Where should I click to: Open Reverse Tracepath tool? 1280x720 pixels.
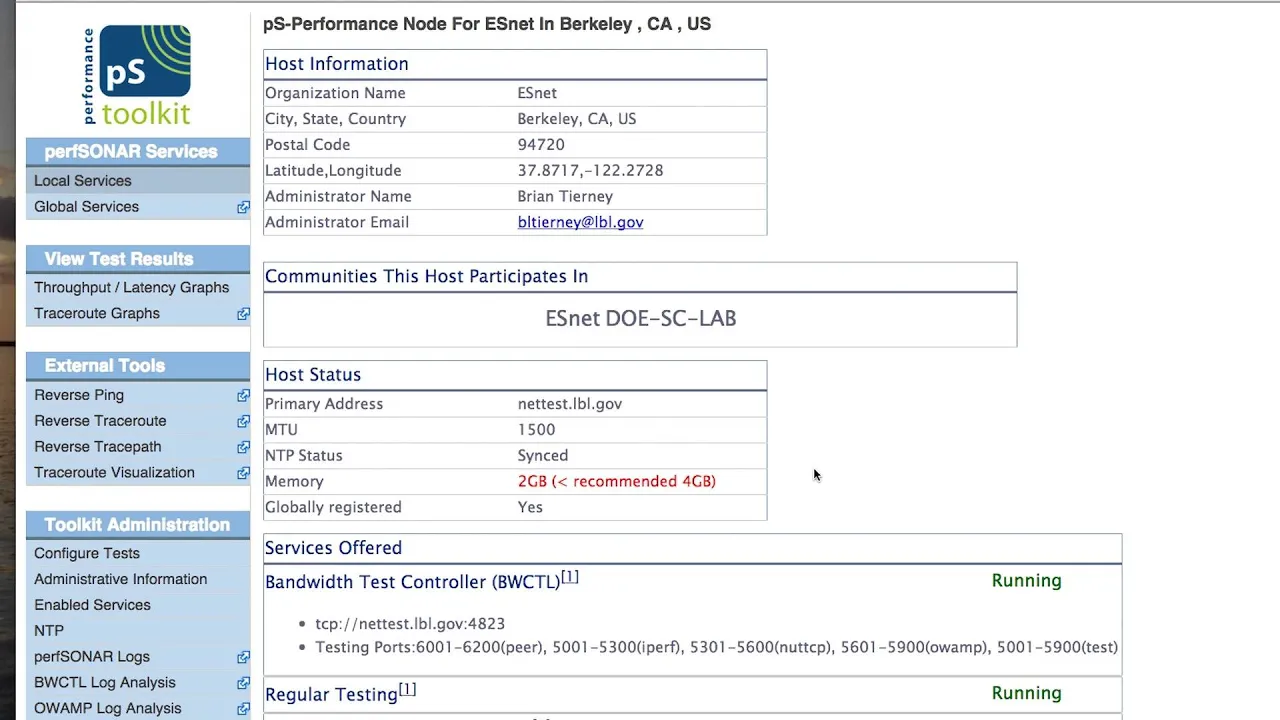click(97, 447)
